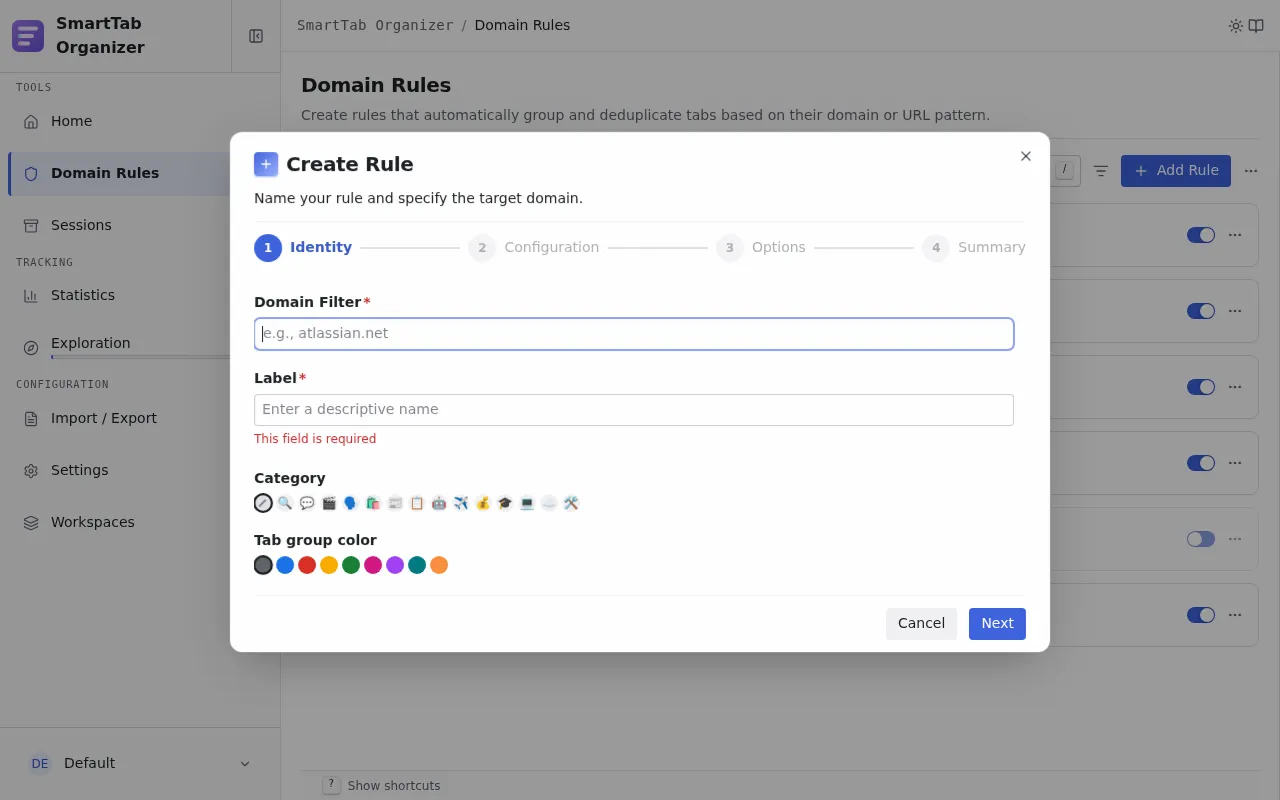1280x800 pixels.
Task: Click the SmartTab Organizer breadcrumb link
Action: [x=375, y=26]
